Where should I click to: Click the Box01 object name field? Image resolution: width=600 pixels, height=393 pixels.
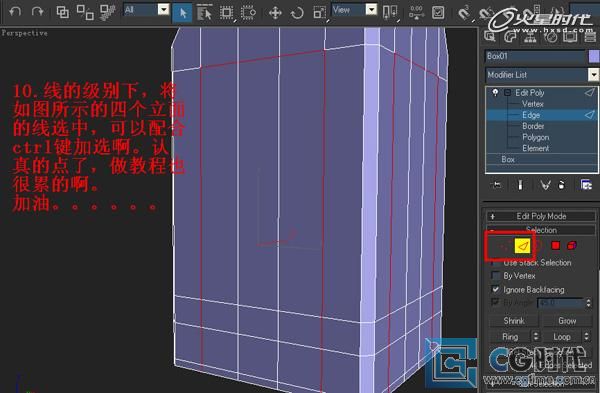pos(535,56)
